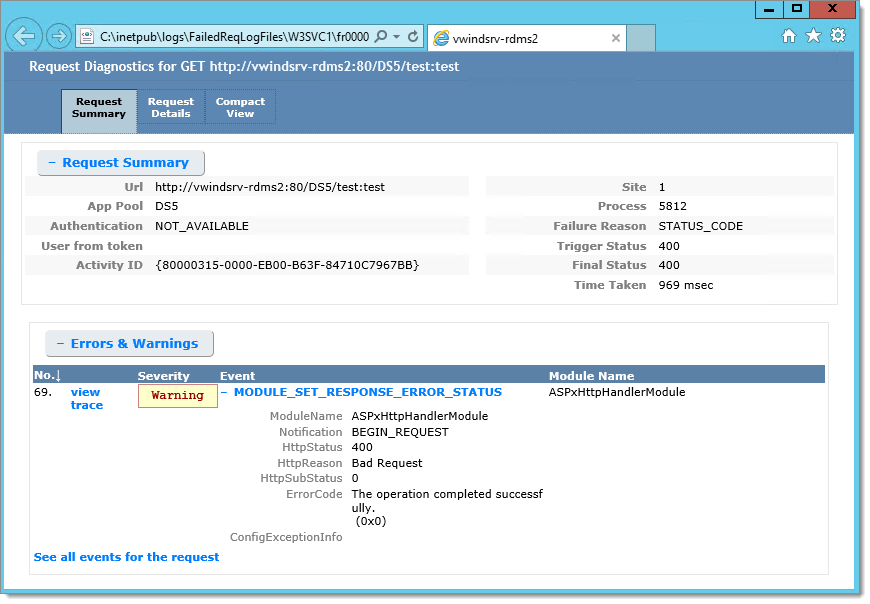Click the page icon in the address bar
This screenshot has height=604, width=870.
87,37
